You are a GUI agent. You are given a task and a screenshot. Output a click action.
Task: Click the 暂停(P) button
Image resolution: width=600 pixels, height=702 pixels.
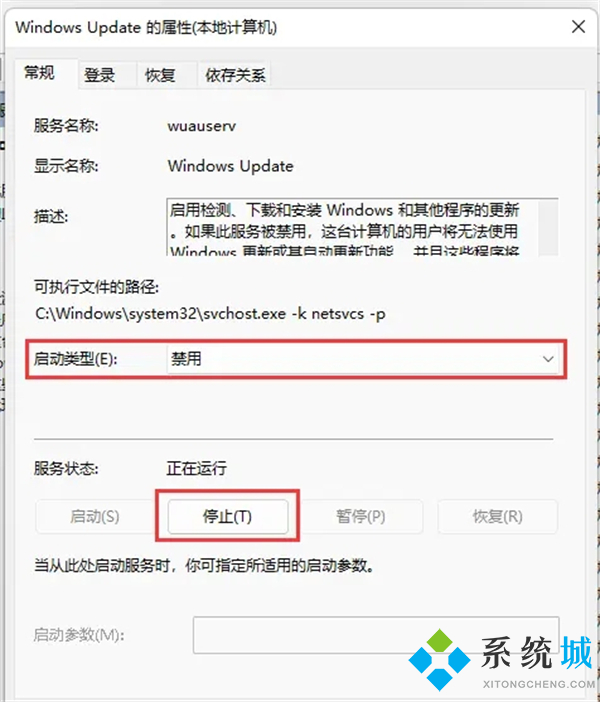360,516
